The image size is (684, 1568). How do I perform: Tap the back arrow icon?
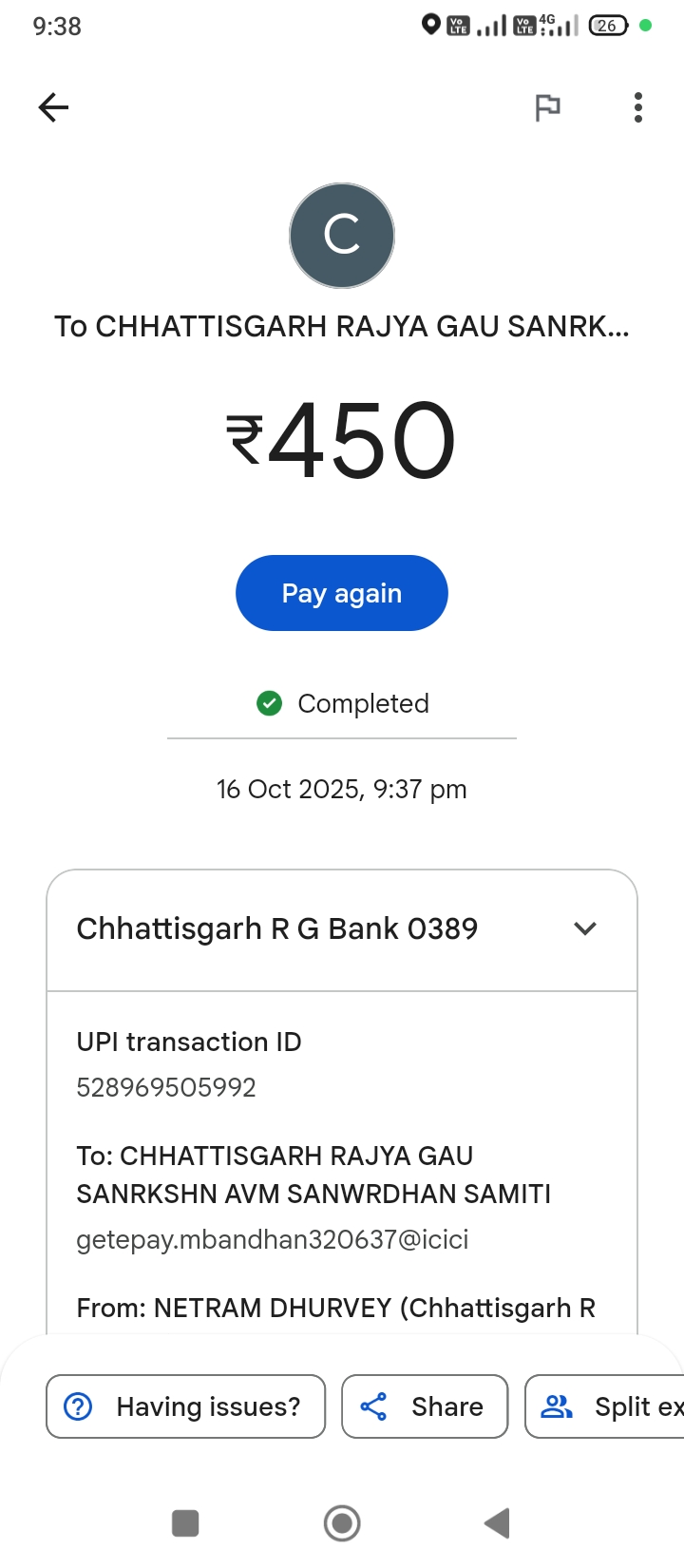tap(53, 107)
